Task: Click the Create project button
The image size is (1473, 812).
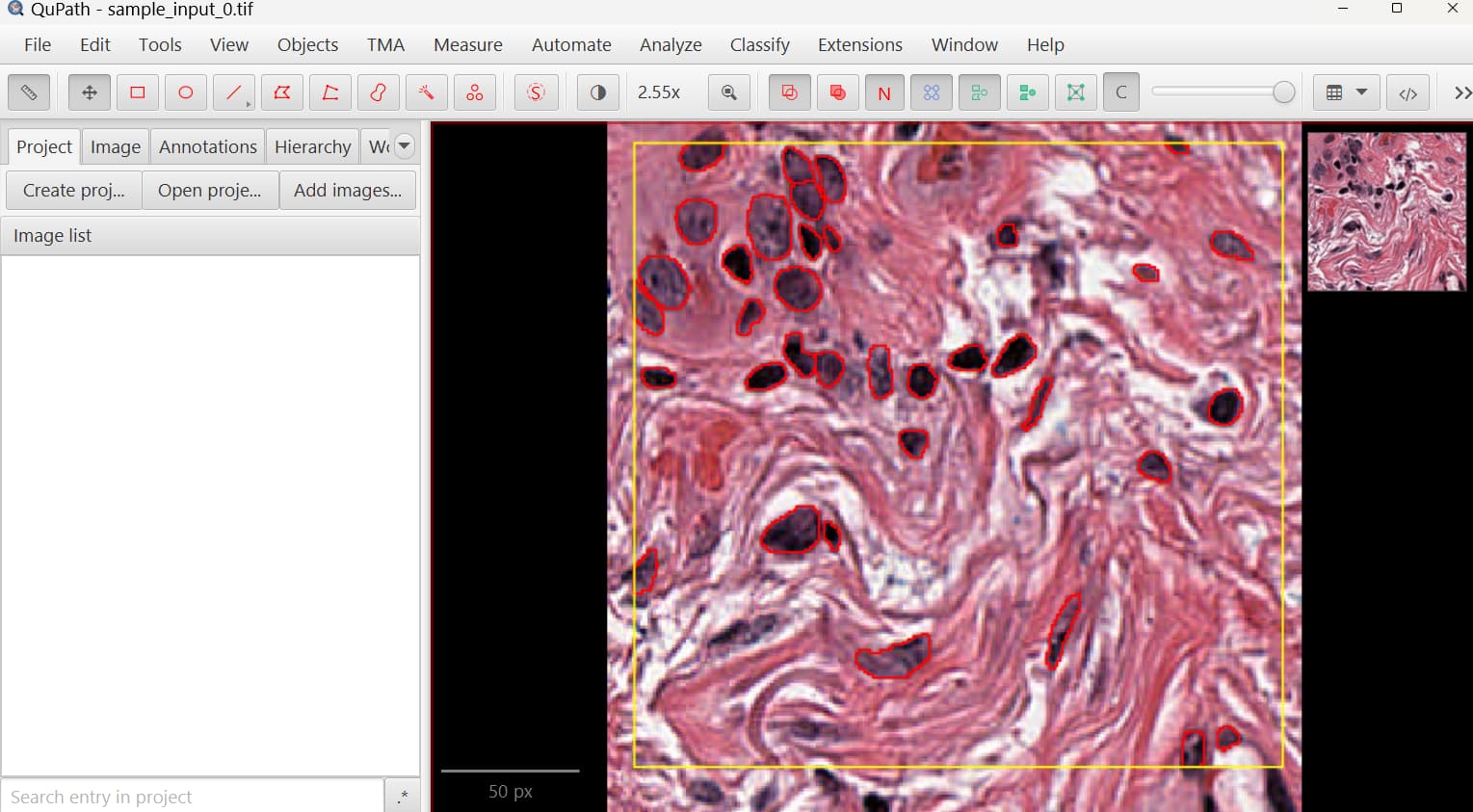Action: coord(74,190)
